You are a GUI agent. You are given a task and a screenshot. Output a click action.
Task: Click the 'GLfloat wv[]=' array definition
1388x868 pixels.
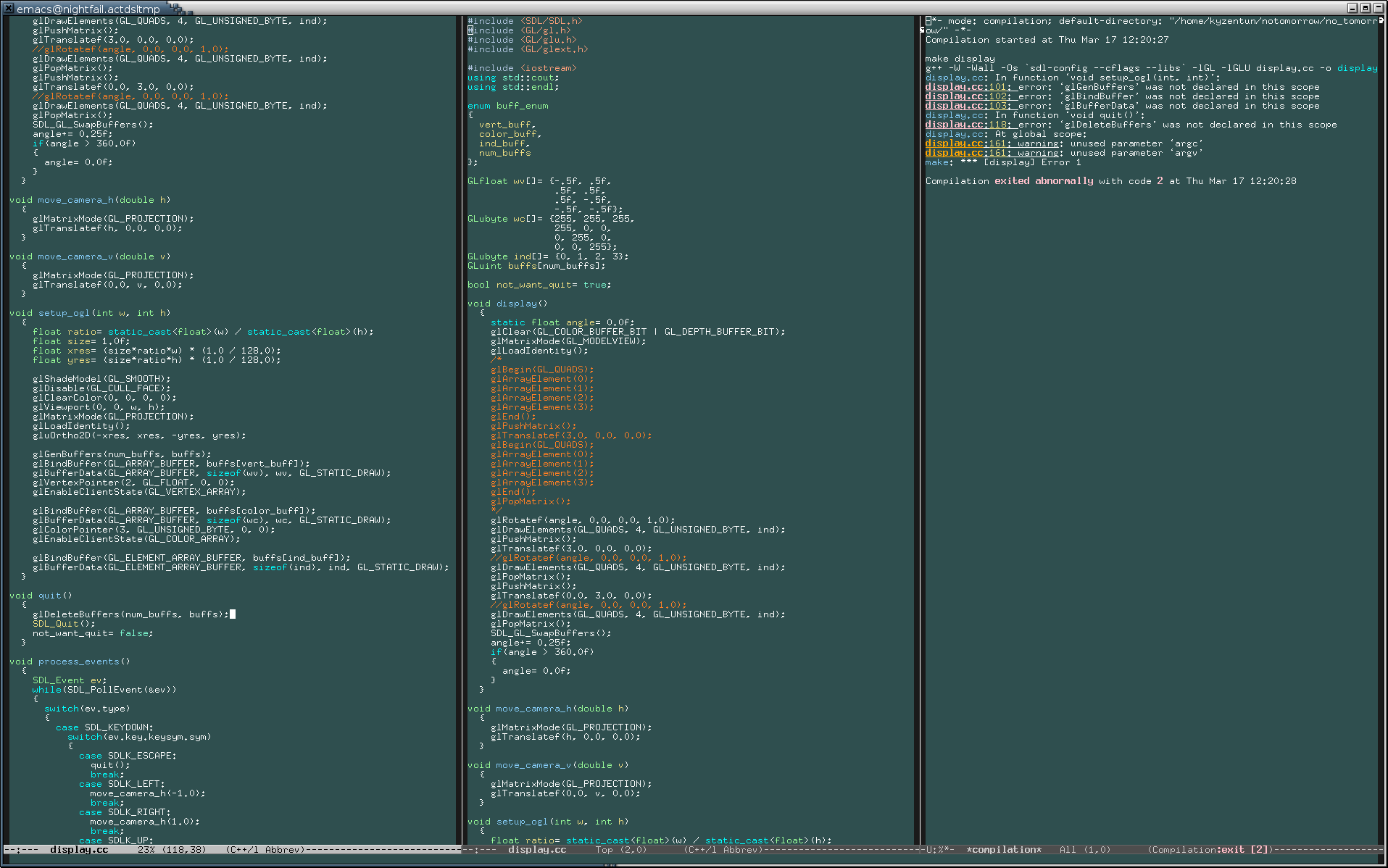click(x=539, y=181)
